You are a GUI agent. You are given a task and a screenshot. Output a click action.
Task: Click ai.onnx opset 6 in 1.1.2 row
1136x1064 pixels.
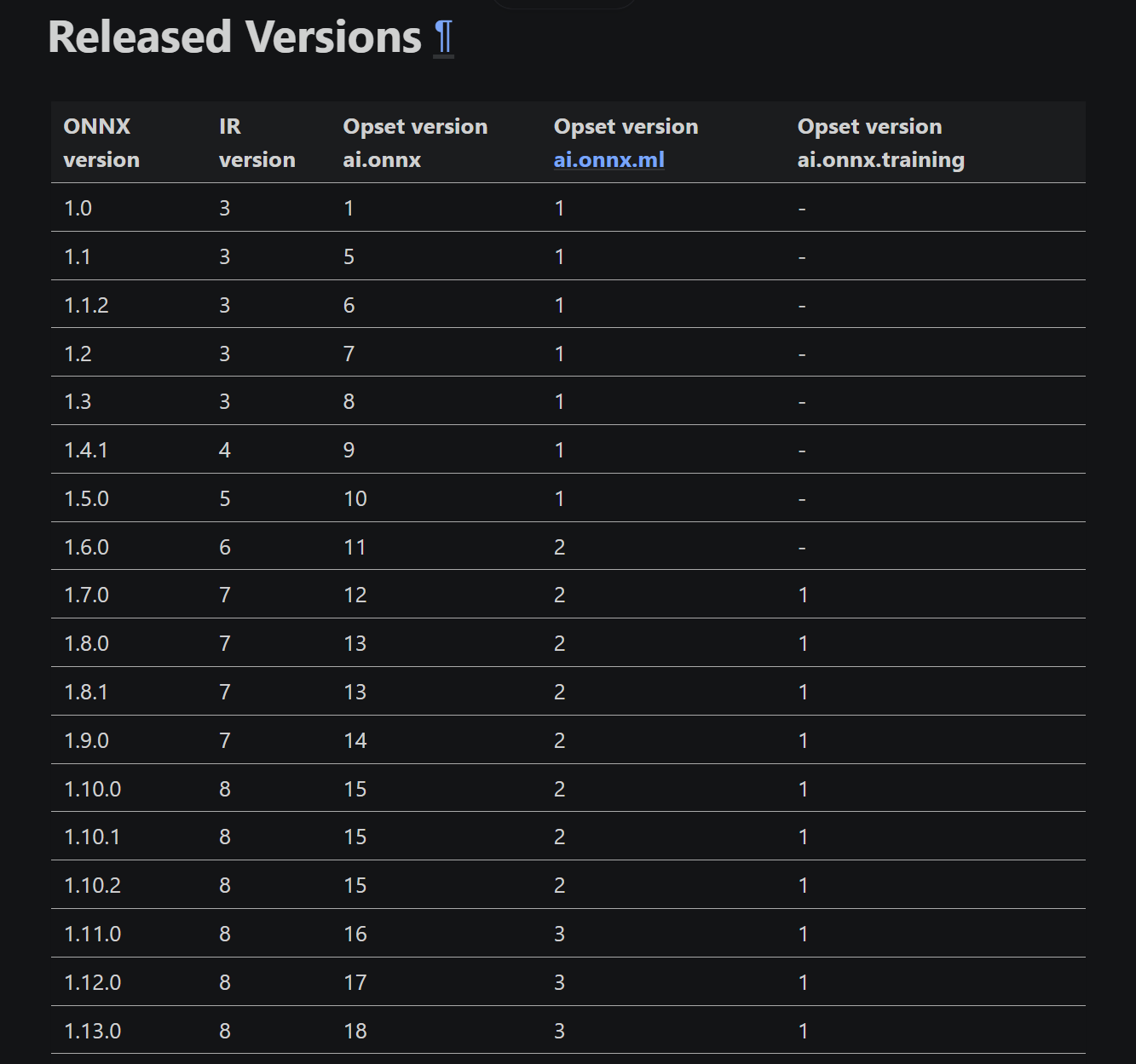pyautogui.click(x=349, y=305)
